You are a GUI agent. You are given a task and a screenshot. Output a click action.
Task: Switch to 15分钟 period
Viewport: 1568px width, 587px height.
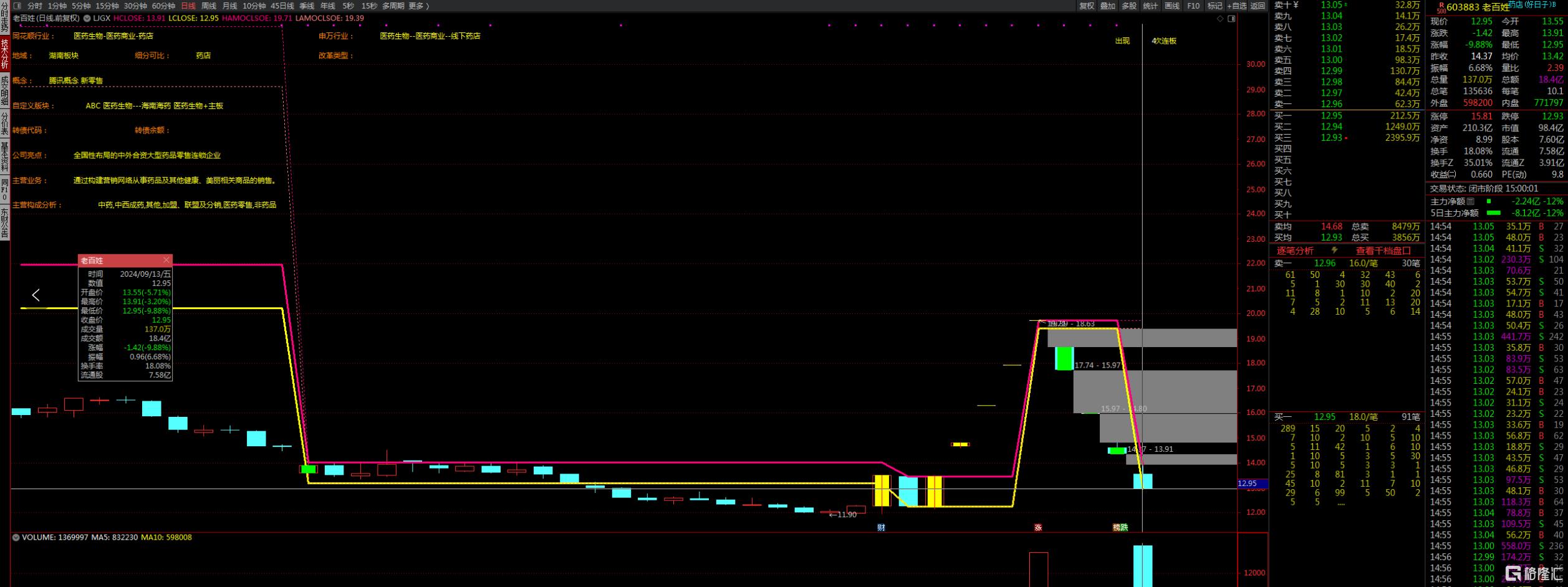coord(107,6)
